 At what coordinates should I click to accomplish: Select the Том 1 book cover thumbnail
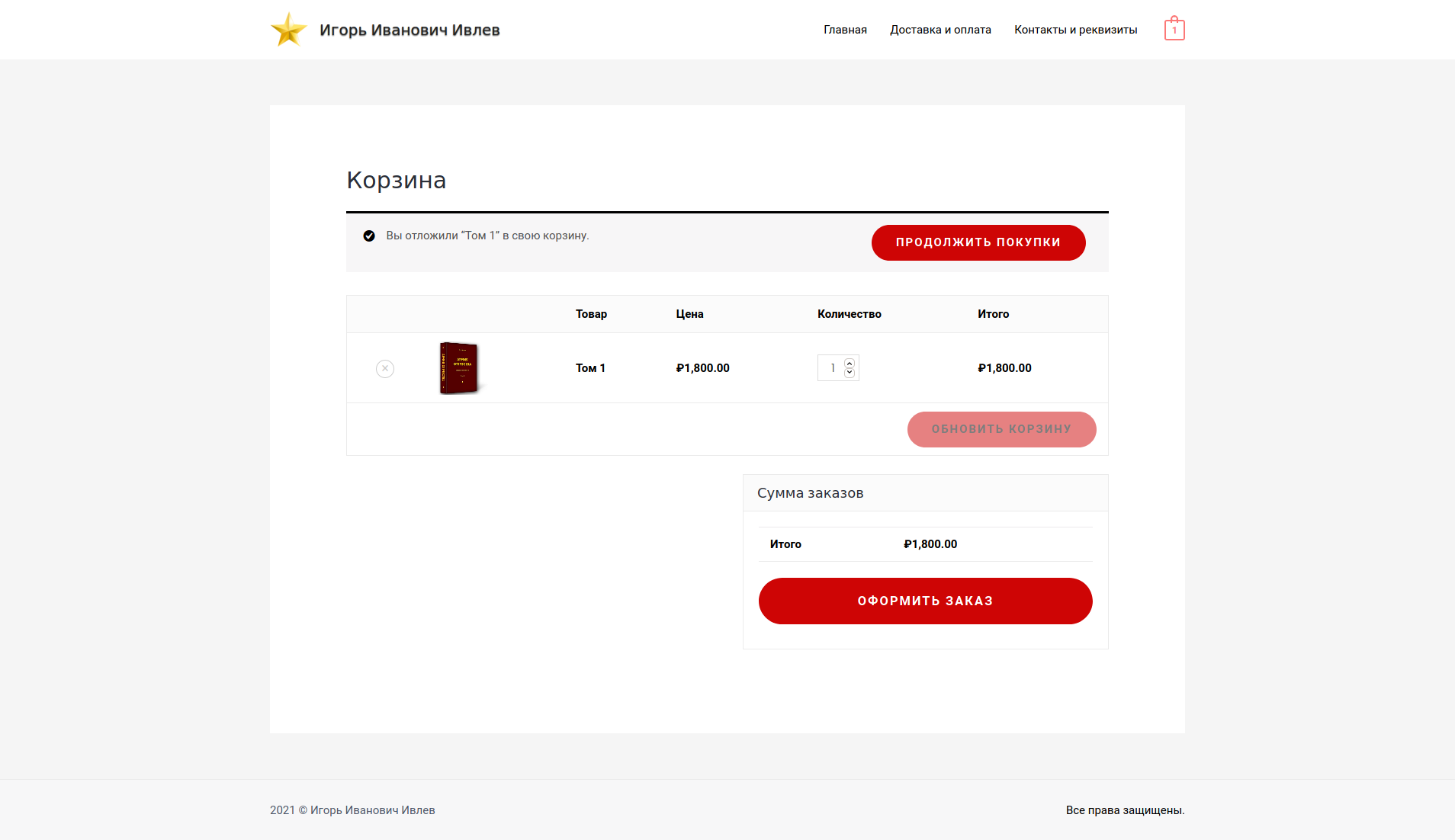pos(459,368)
